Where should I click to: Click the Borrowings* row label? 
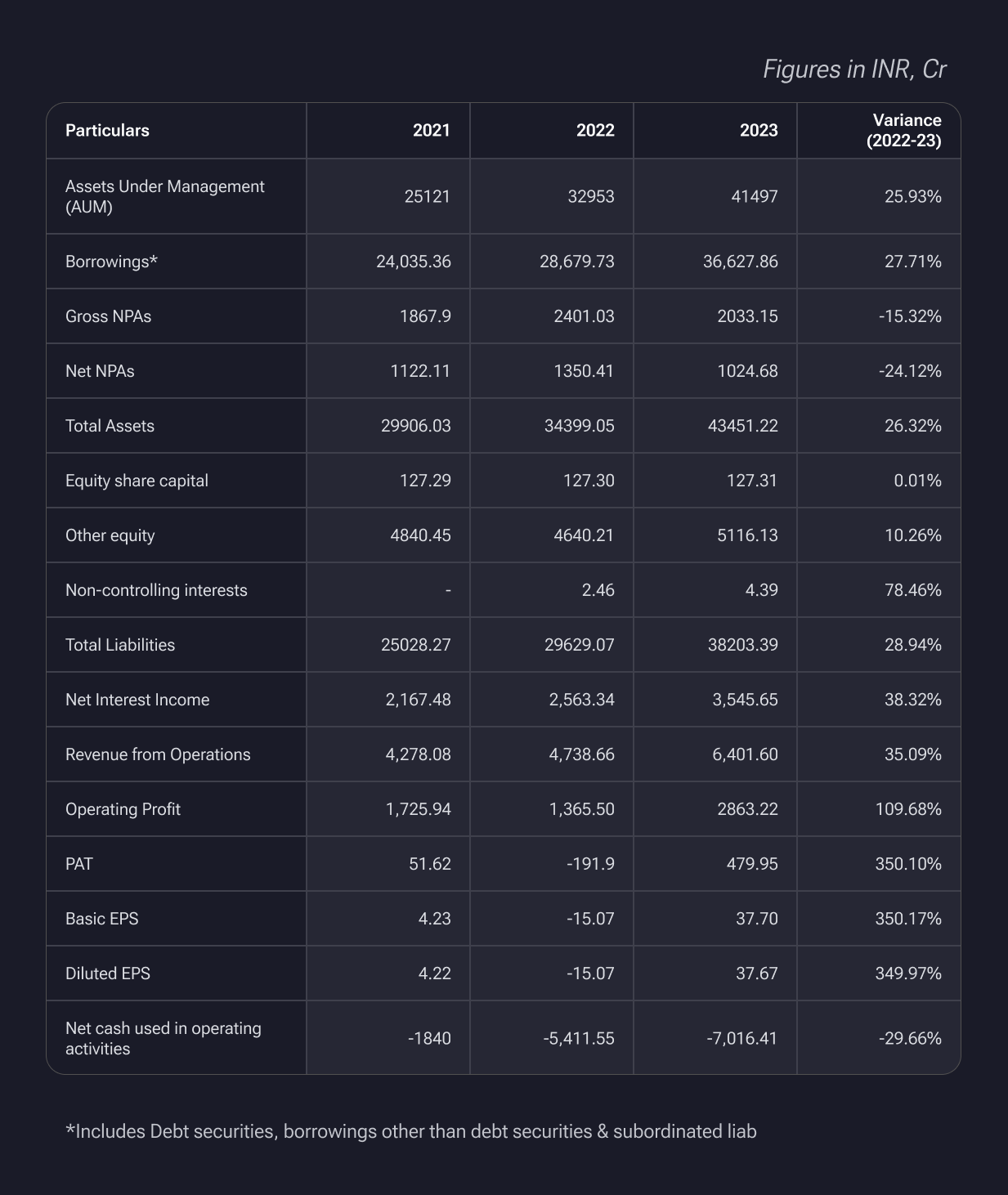(111, 262)
